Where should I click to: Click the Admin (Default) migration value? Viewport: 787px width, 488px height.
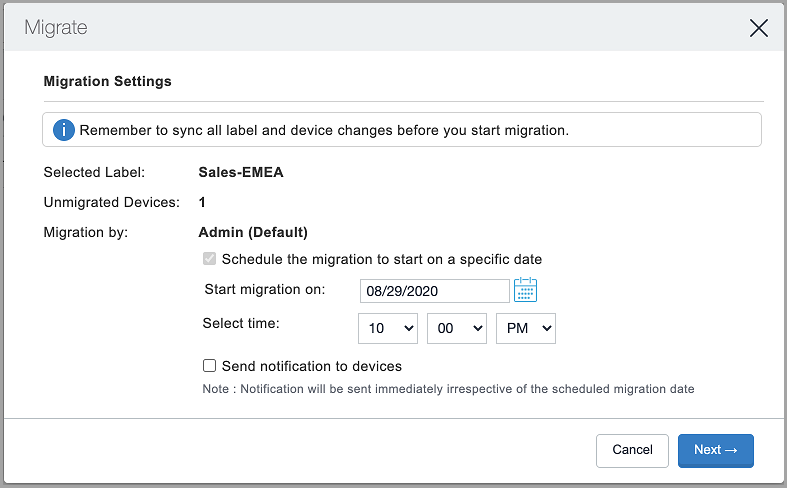tap(253, 232)
